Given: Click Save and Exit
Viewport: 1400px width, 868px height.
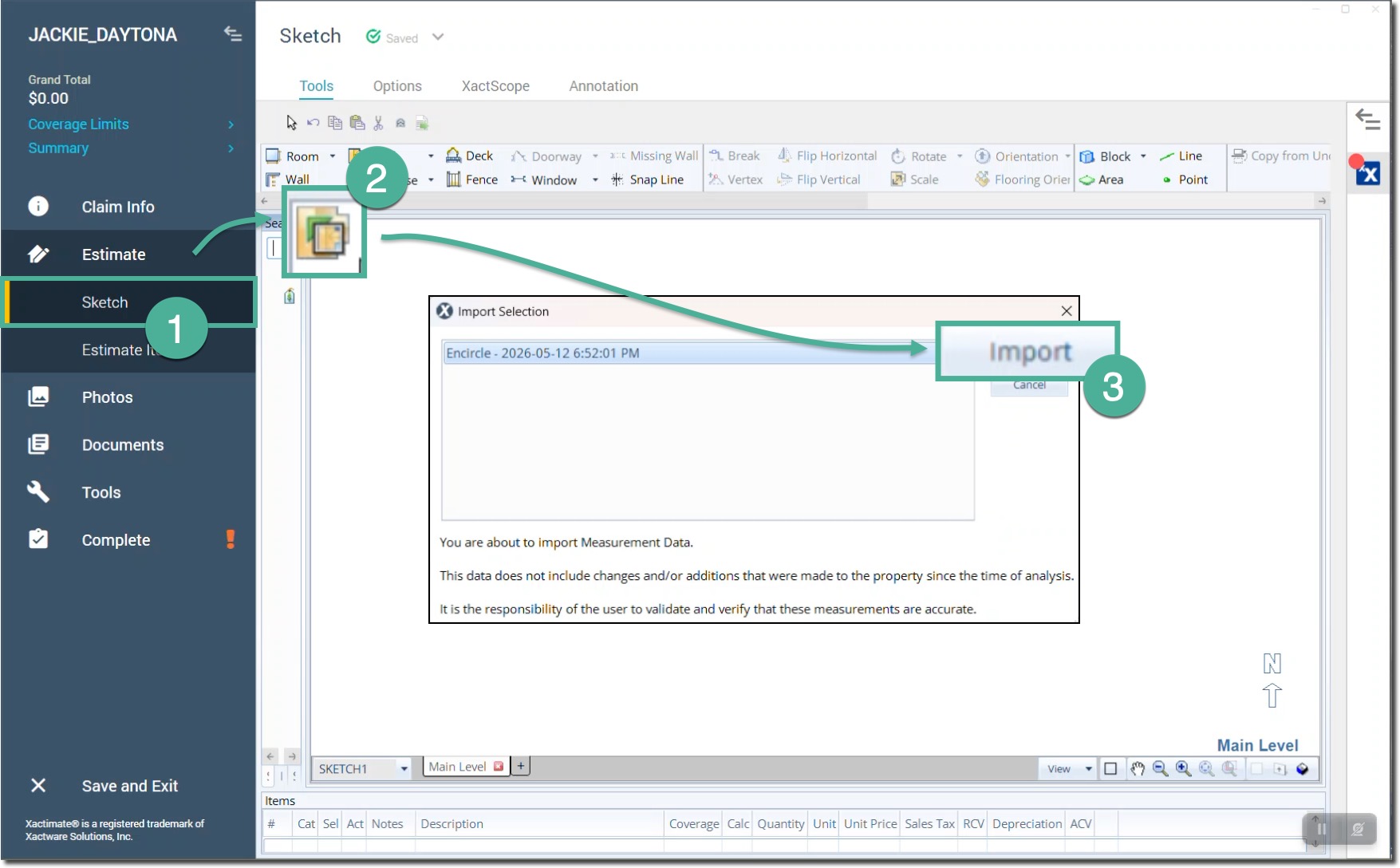Looking at the screenshot, I should tap(128, 786).
